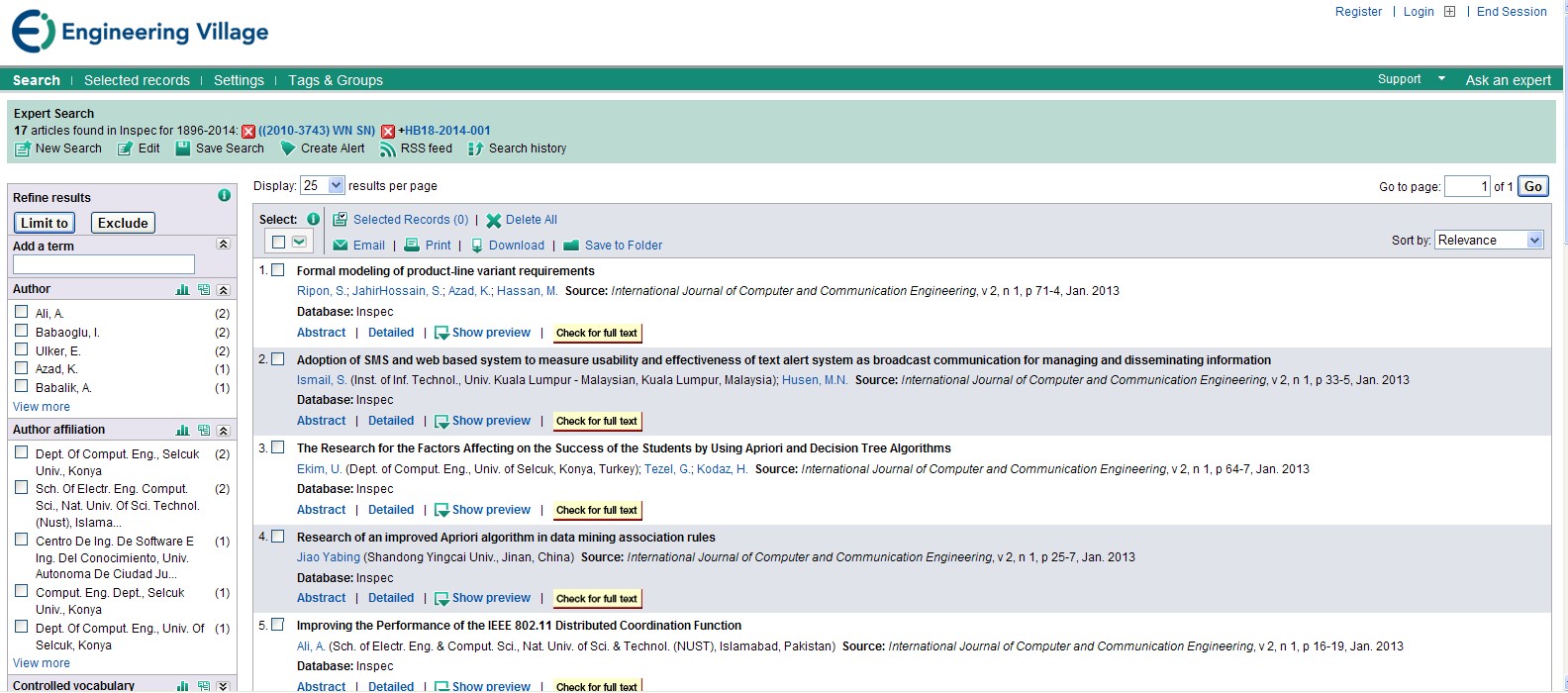Image resolution: width=1568 pixels, height=693 pixels.
Task: Check the author Babalik, A. filter
Action: click(22, 387)
